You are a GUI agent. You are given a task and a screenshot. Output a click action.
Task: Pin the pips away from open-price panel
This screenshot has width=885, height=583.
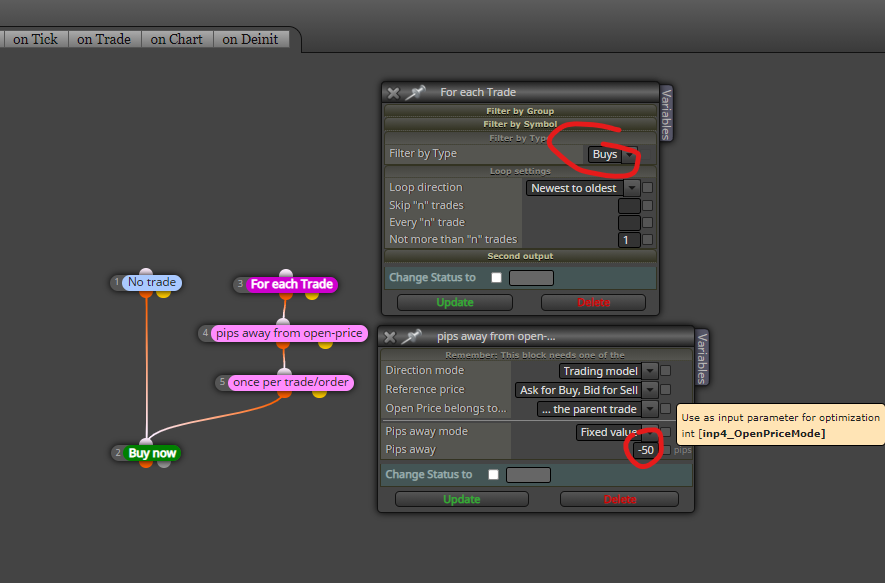(412, 337)
